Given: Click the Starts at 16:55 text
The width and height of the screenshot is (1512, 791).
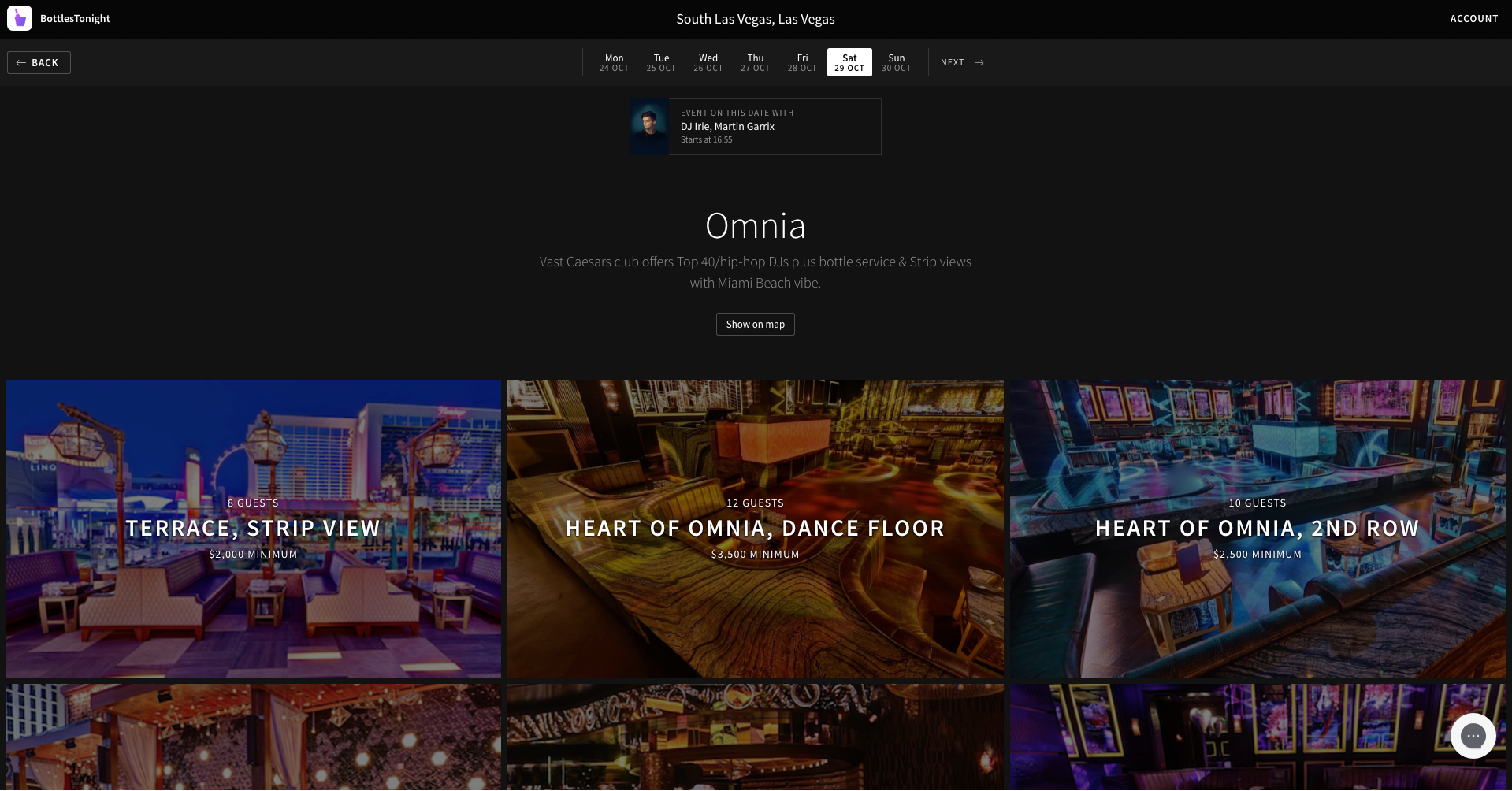Looking at the screenshot, I should (706, 140).
